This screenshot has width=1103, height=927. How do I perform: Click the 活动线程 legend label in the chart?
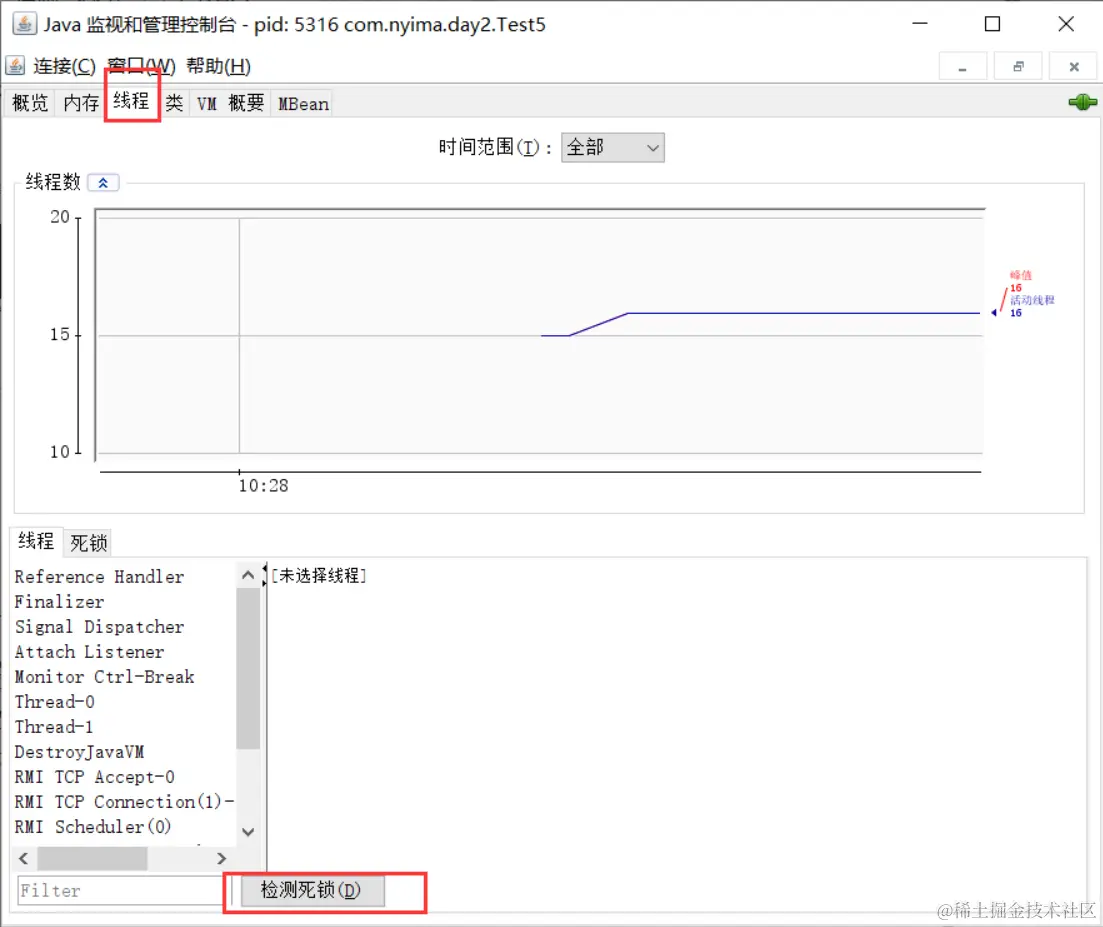pyautogui.click(x=1033, y=300)
